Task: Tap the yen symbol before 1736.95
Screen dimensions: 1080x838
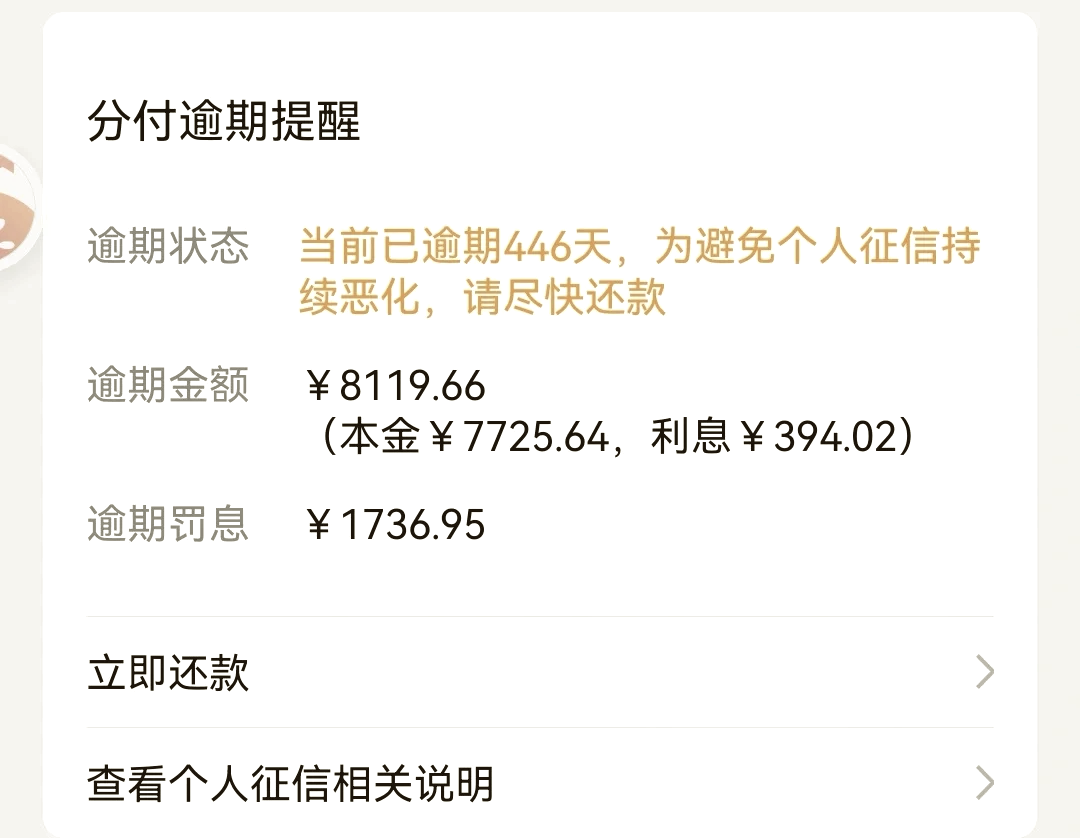Action: pos(319,525)
